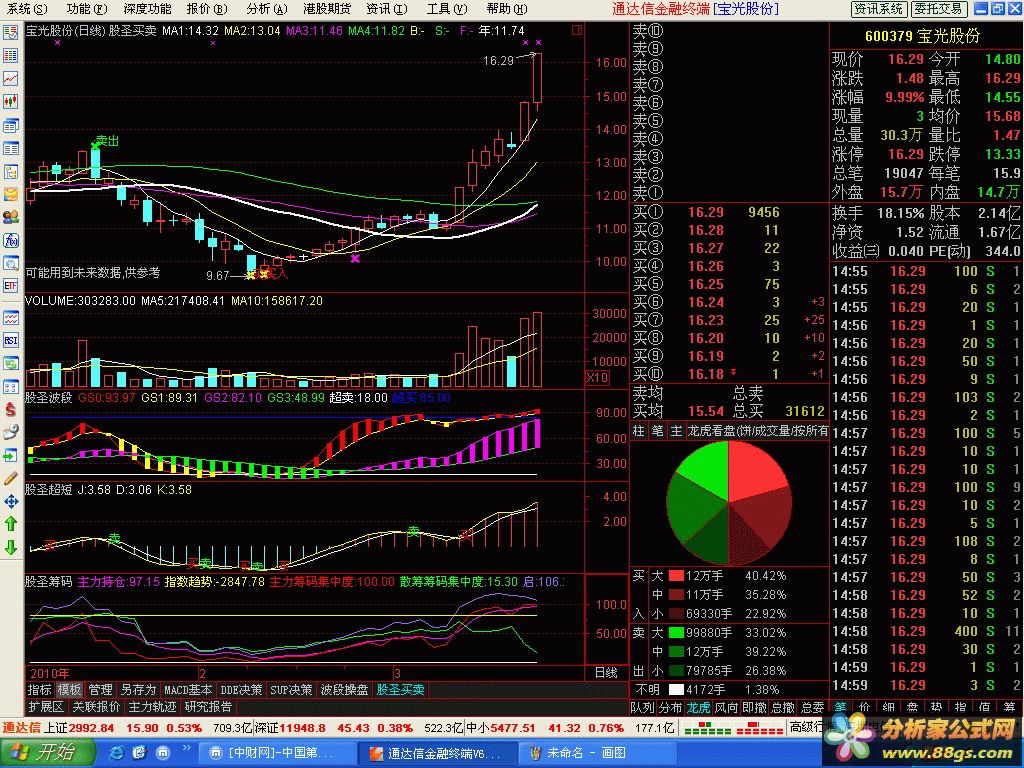
Task: Switch to MACD基本 template tab
Action: (188, 690)
